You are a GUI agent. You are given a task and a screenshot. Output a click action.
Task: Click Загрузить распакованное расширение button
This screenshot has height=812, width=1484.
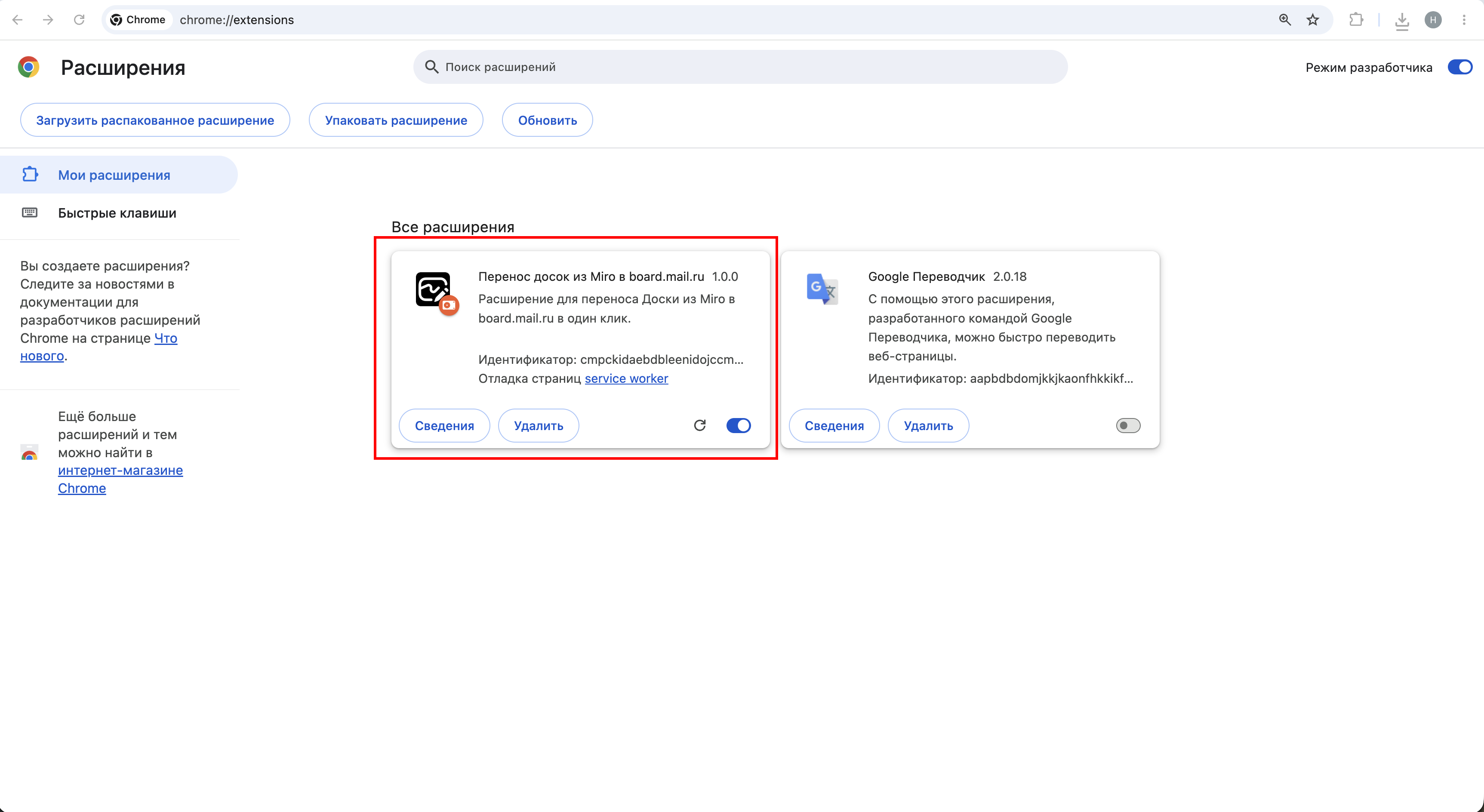click(155, 120)
